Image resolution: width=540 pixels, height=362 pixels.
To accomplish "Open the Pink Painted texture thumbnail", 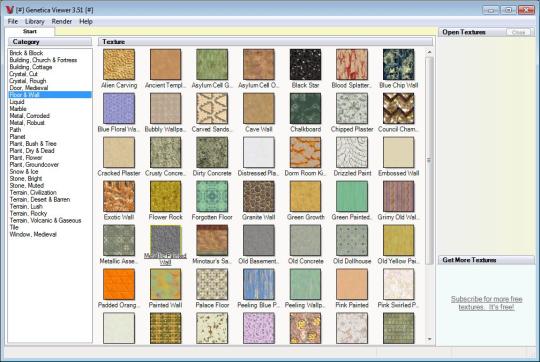I will [352, 285].
